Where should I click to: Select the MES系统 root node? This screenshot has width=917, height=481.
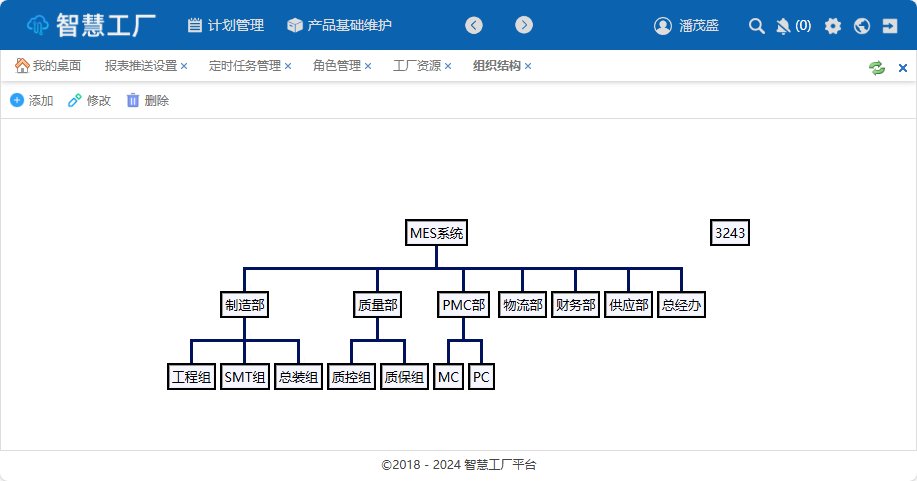[437, 233]
